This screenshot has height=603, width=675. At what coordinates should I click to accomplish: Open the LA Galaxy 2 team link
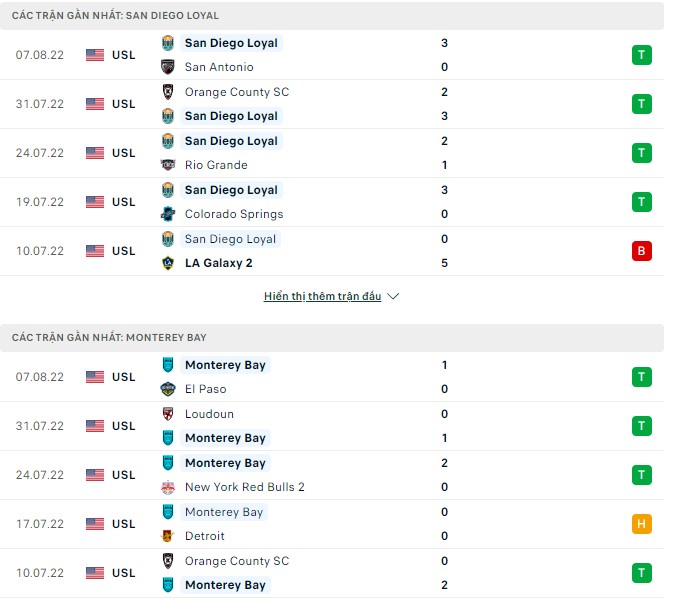[218, 263]
